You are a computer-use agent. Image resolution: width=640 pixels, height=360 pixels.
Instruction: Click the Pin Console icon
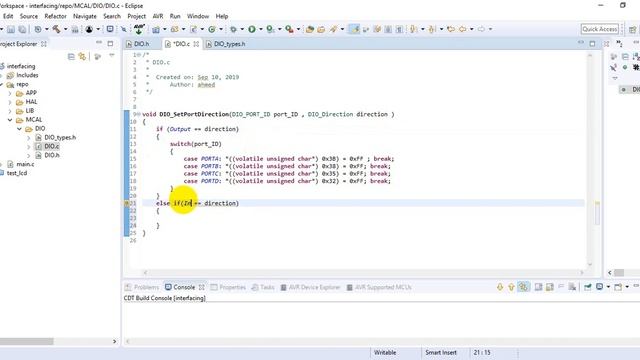coord(587,287)
